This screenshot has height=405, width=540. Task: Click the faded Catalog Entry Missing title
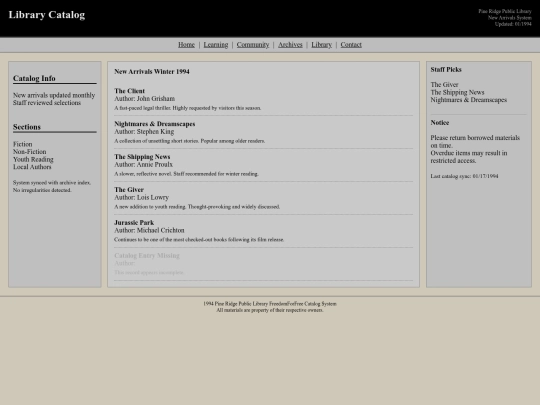point(147,256)
